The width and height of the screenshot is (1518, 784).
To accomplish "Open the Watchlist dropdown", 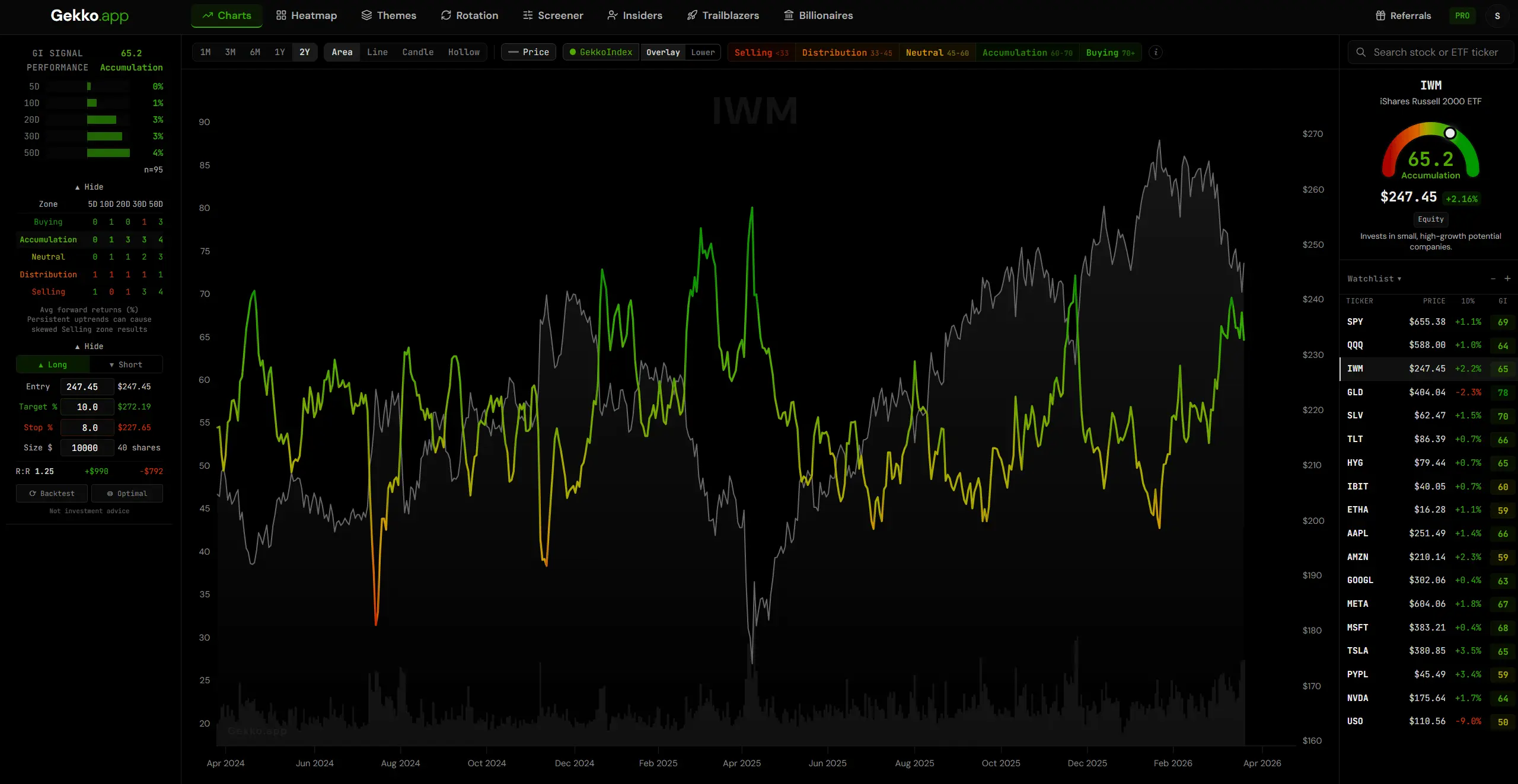I will (x=1375, y=279).
